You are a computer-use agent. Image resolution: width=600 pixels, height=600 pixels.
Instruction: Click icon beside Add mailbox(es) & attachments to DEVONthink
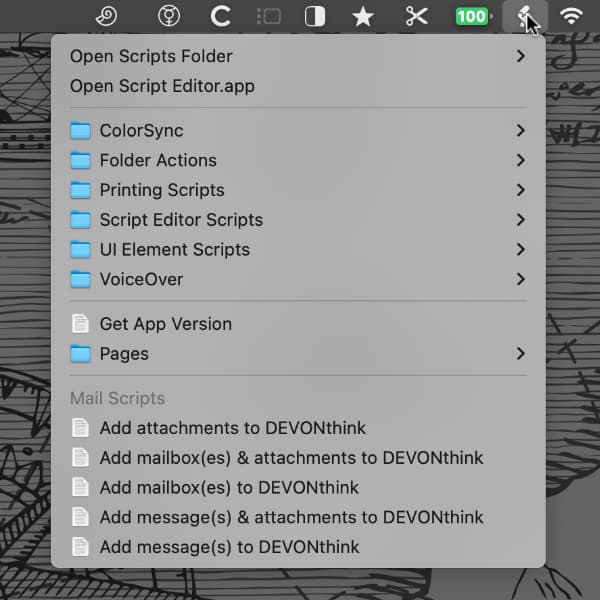(80, 458)
